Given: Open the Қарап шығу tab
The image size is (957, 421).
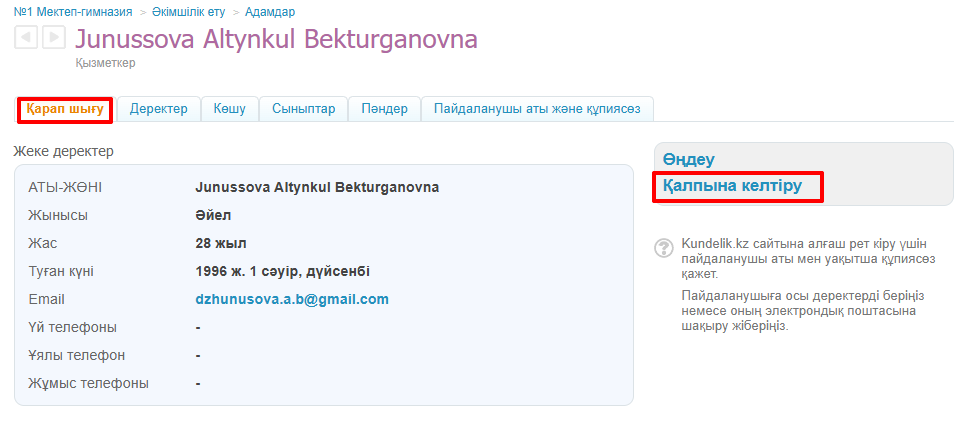Looking at the screenshot, I should click(x=65, y=109).
